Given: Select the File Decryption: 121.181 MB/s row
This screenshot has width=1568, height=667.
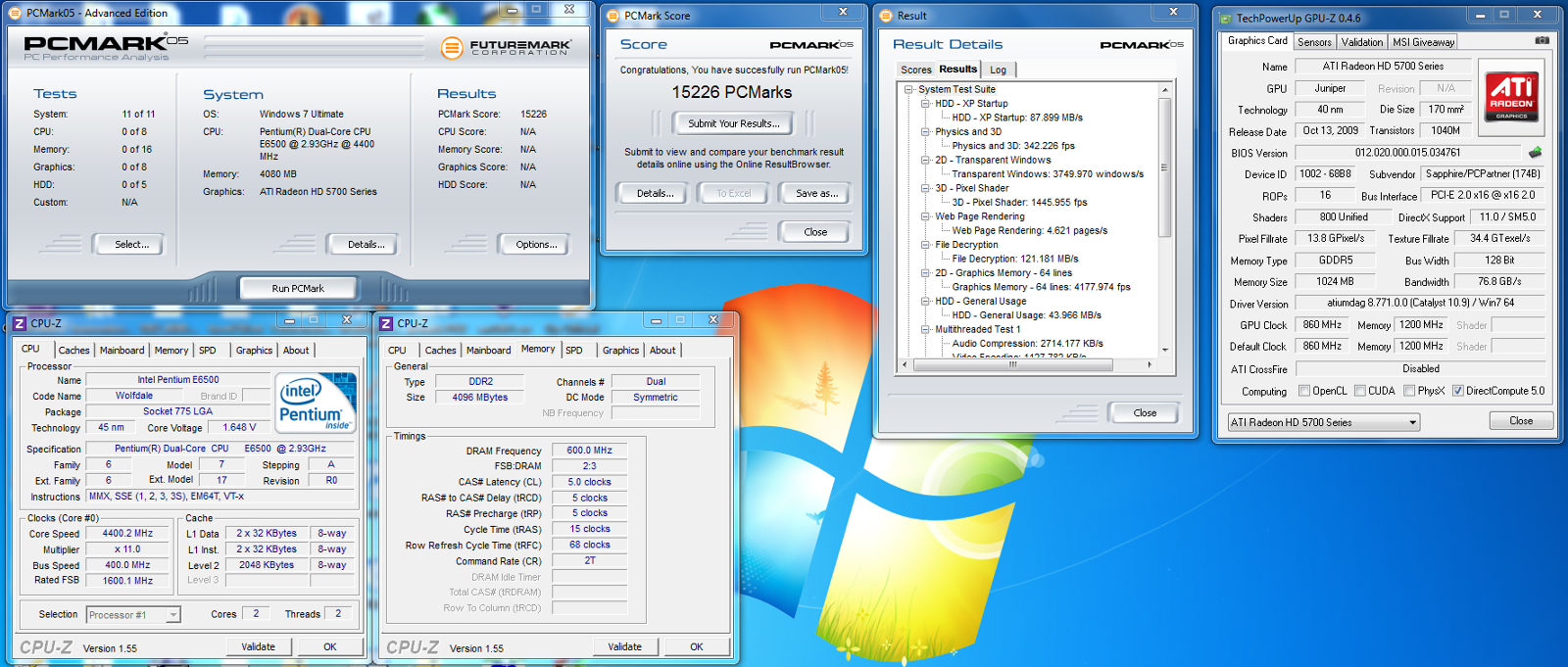Looking at the screenshot, I should point(1015,259).
